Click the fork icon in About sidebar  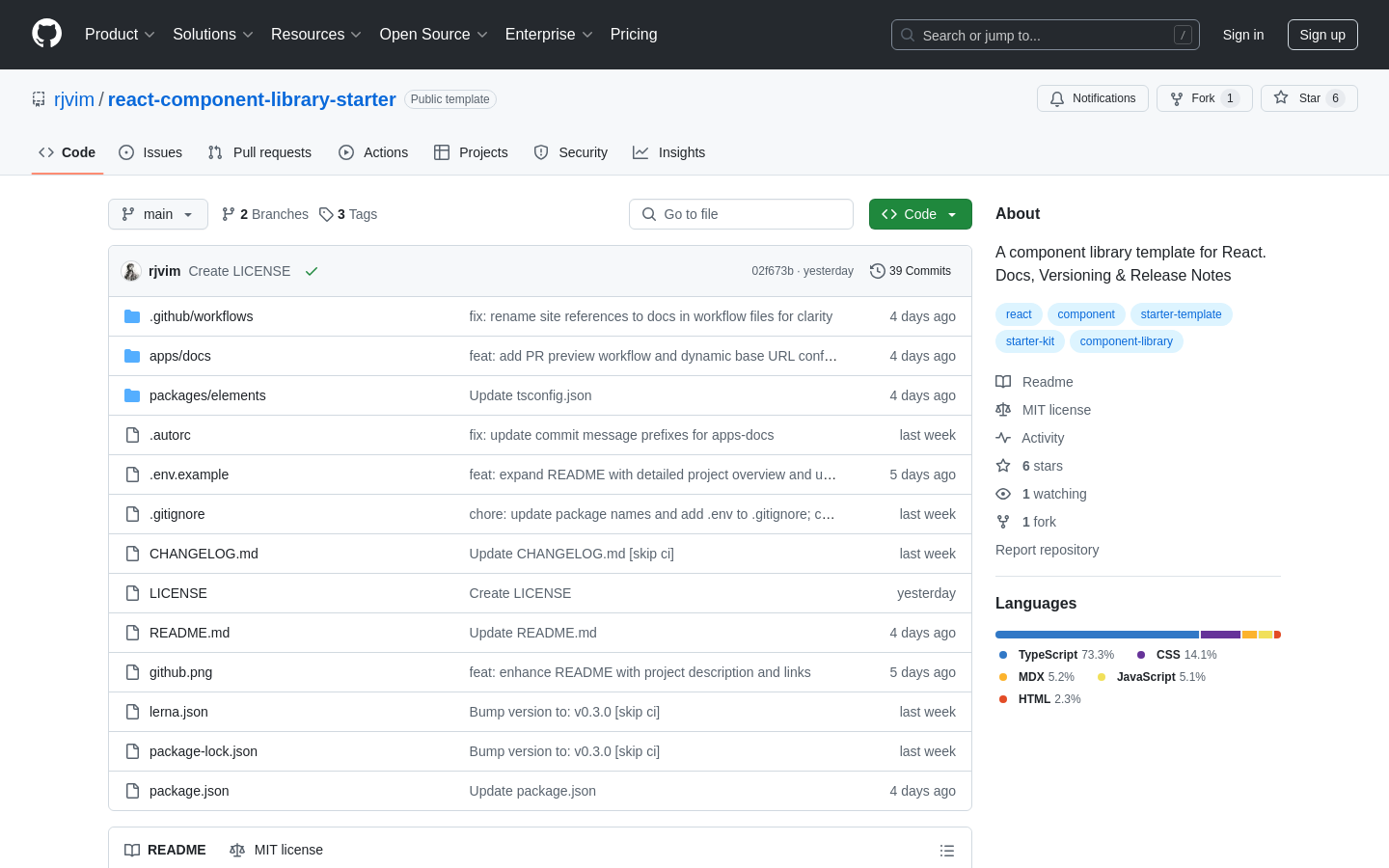(x=1003, y=522)
